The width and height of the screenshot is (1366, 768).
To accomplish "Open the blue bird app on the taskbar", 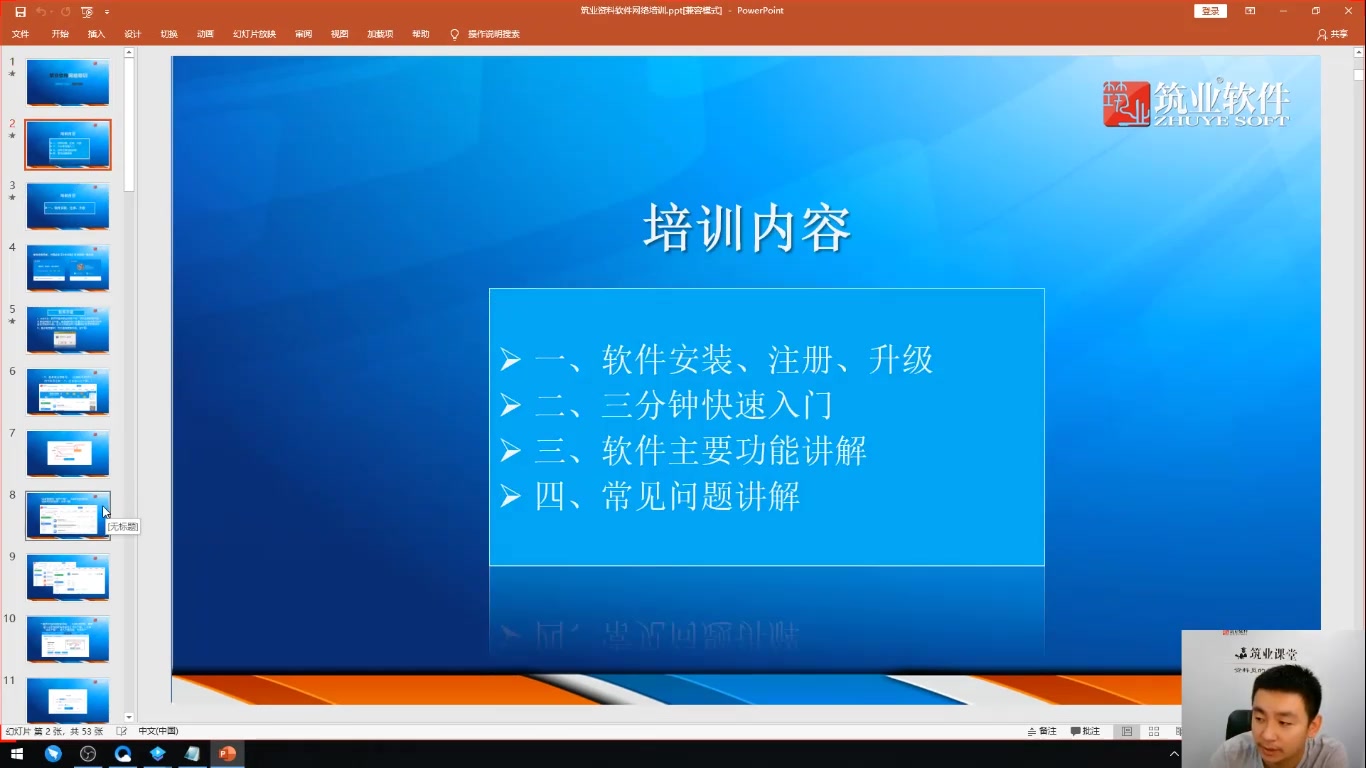I will [53, 754].
